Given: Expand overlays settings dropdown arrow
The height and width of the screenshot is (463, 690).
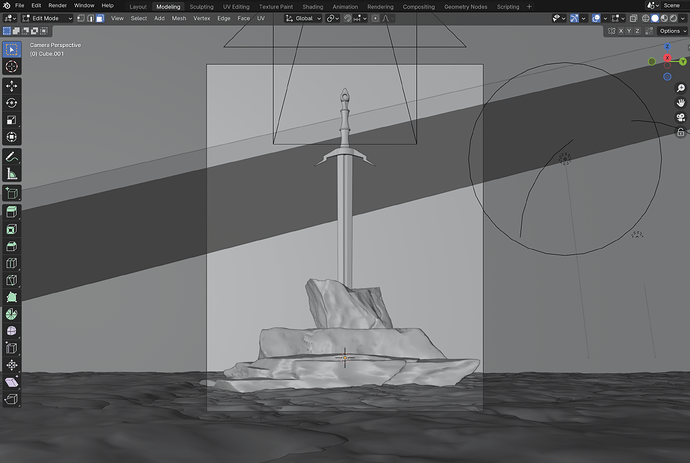Looking at the screenshot, I should 606,18.
